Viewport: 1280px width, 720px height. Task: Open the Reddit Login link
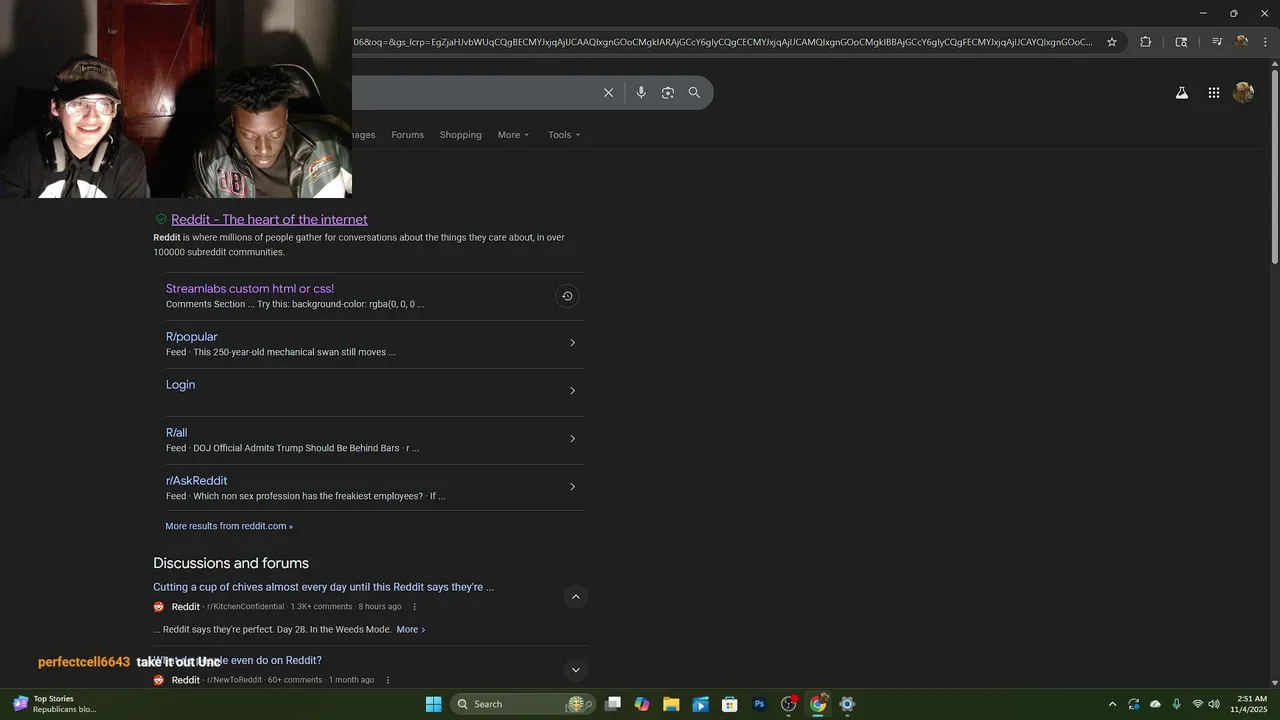180,385
